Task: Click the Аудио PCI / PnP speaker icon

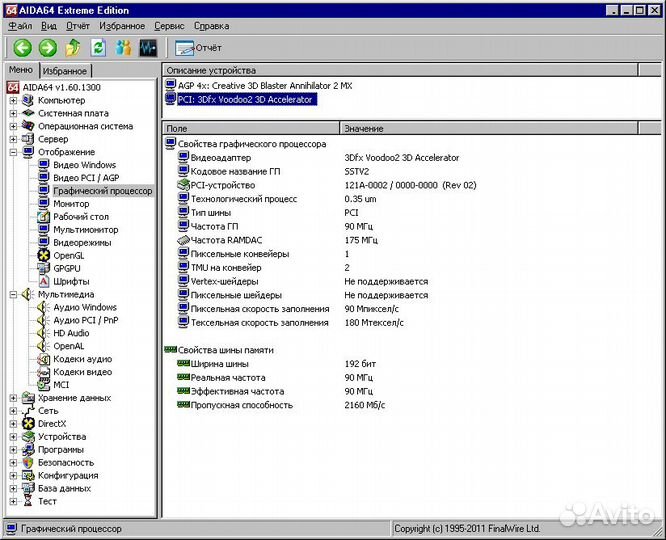Action: [x=43, y=320]
